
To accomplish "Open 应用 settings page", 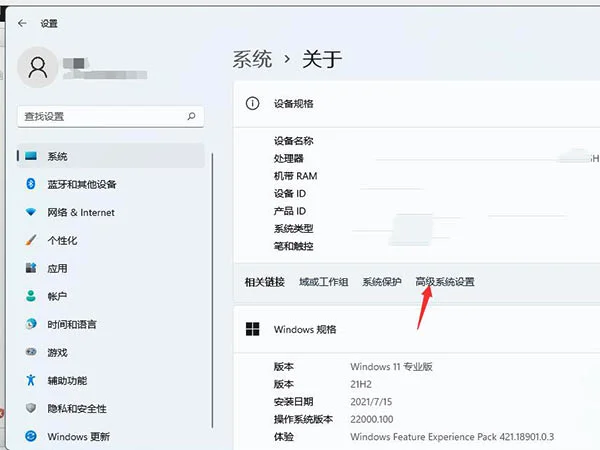I will coord(111,268).
